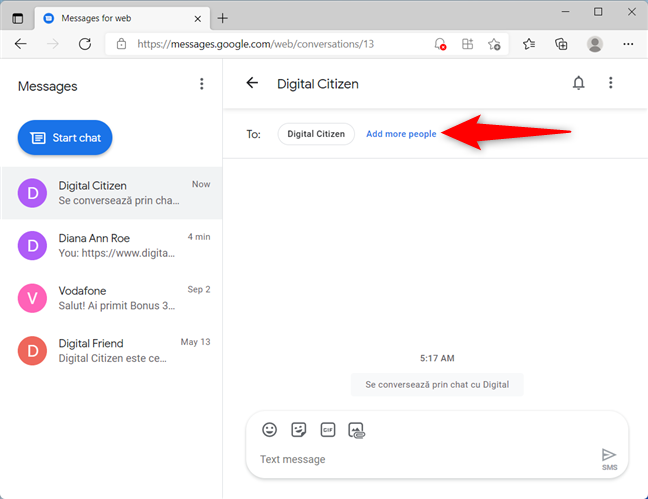
Task: Open the emoji picker in message box
Action: (x=269, y=430)
